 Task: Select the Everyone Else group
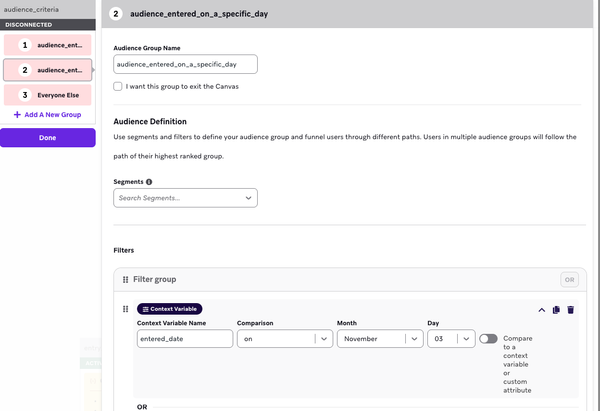tap(47, 95)
